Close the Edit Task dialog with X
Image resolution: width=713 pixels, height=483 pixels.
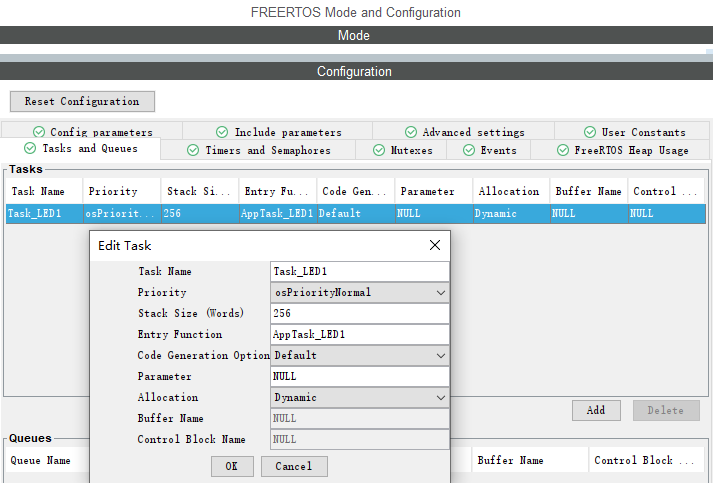coord(435,245)
